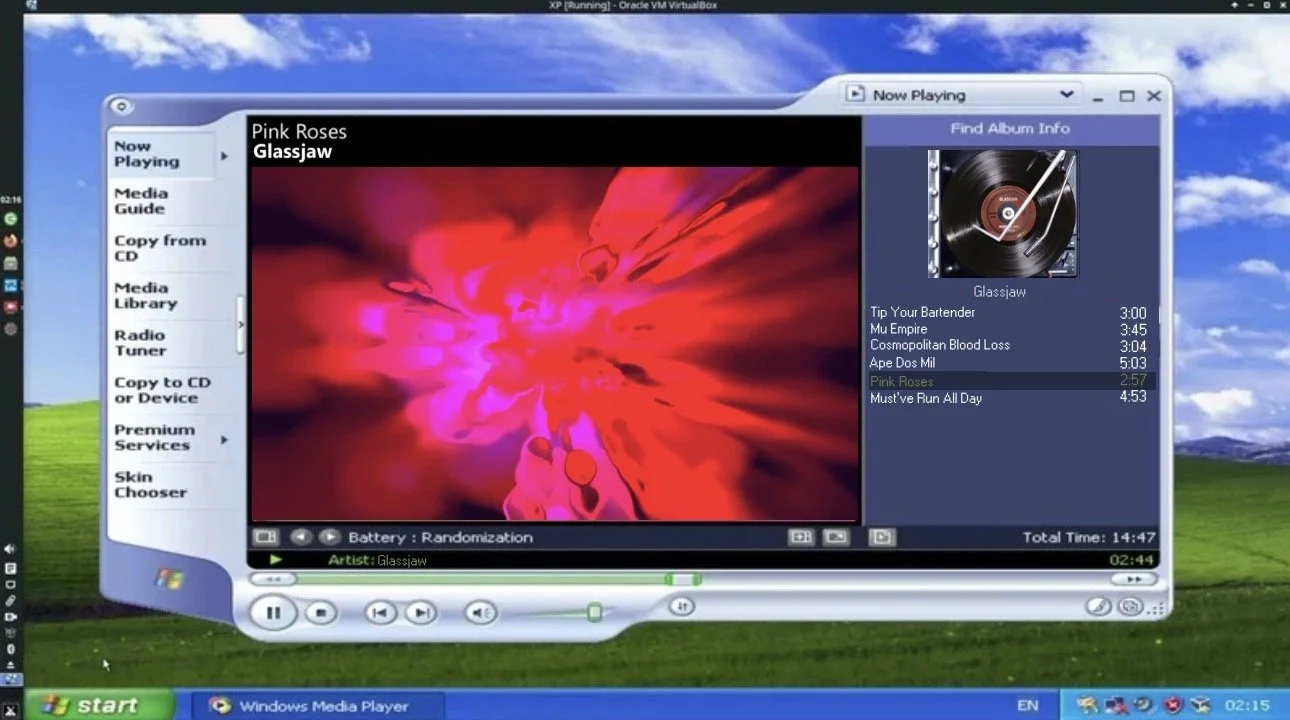Select the previous visualization
1290x720 pixels.
click(301, 537)
